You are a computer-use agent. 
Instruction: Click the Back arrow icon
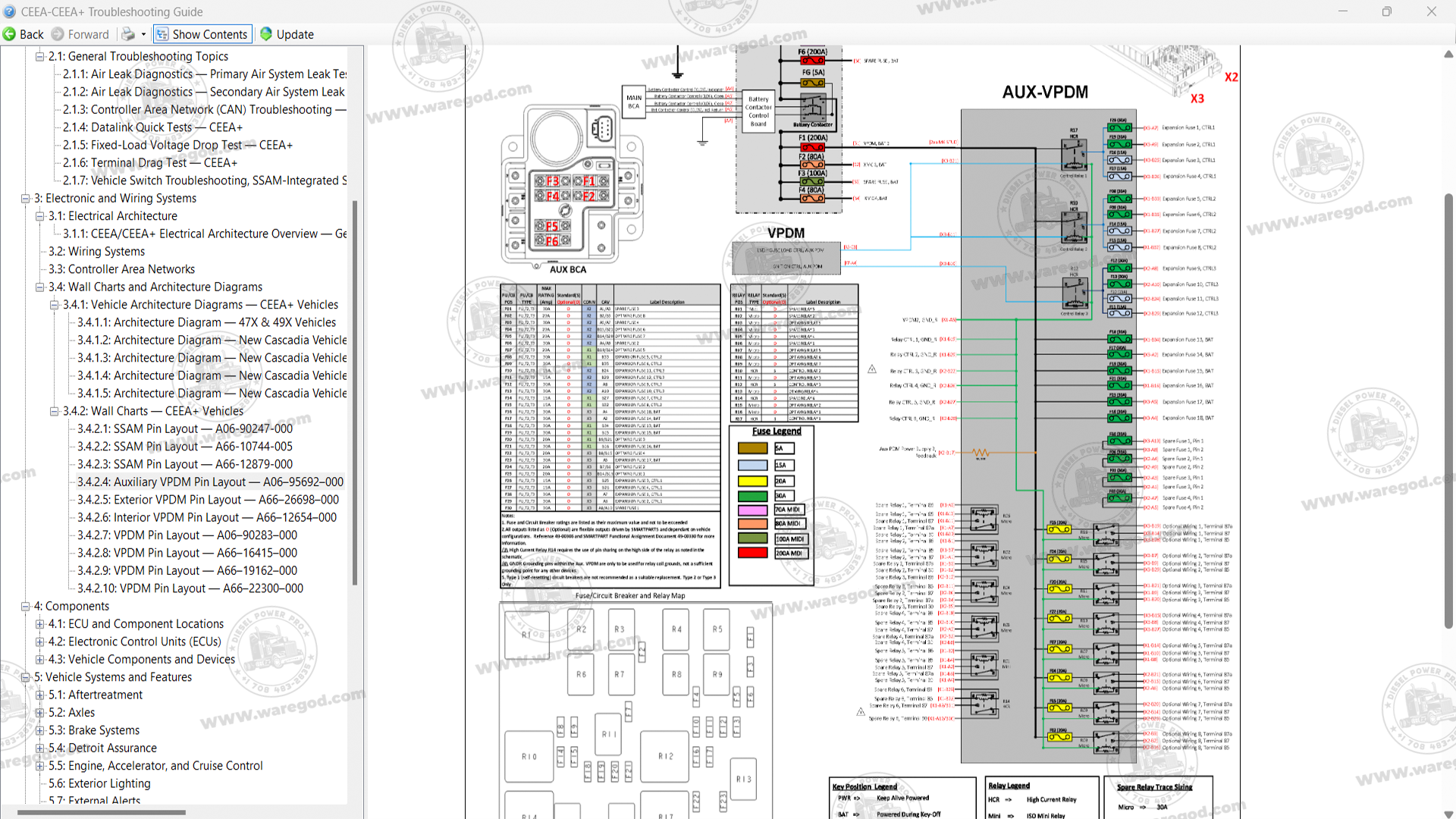pyautogui.click(x=9, y=34)
